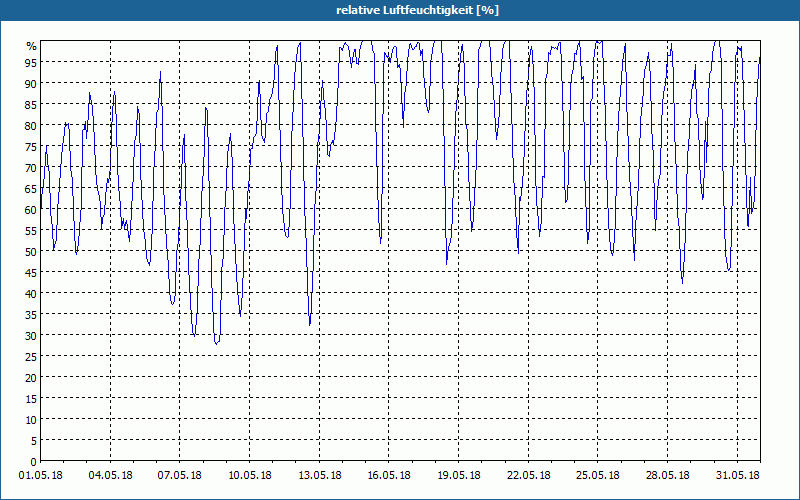
Task: Click the y-axis value 40
Action: click(x=31, y=293)
